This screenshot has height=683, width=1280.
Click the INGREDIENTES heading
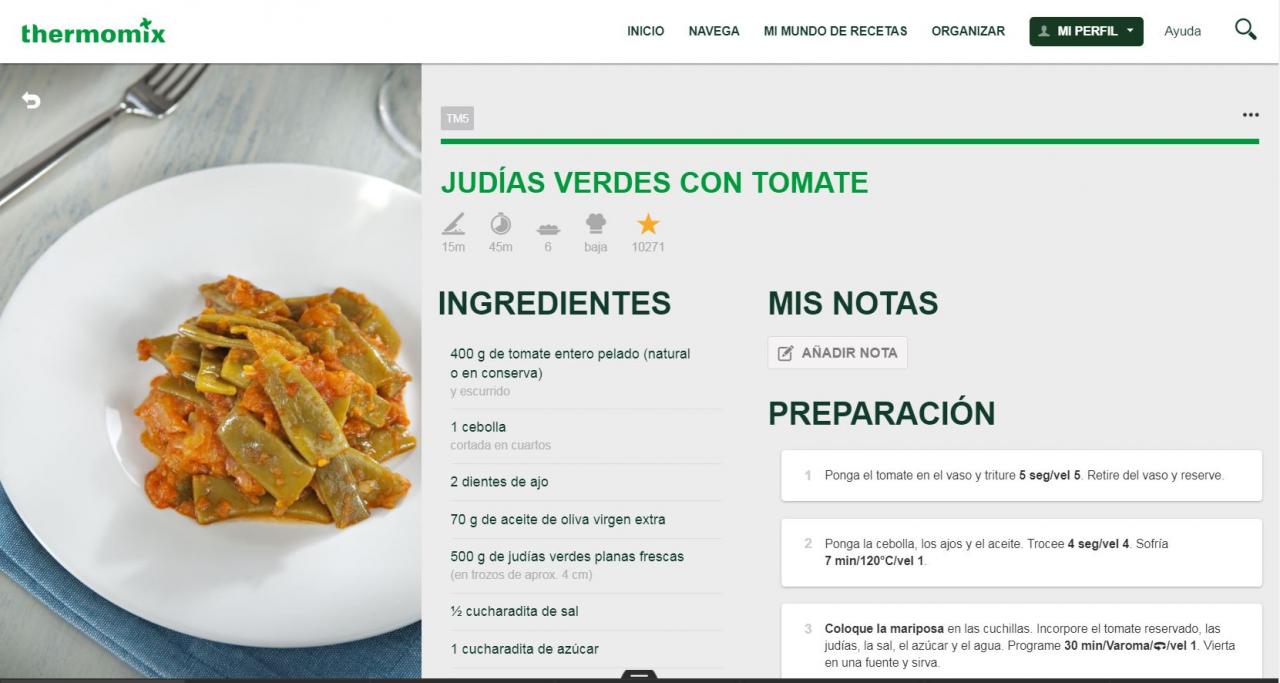point(554,303)
